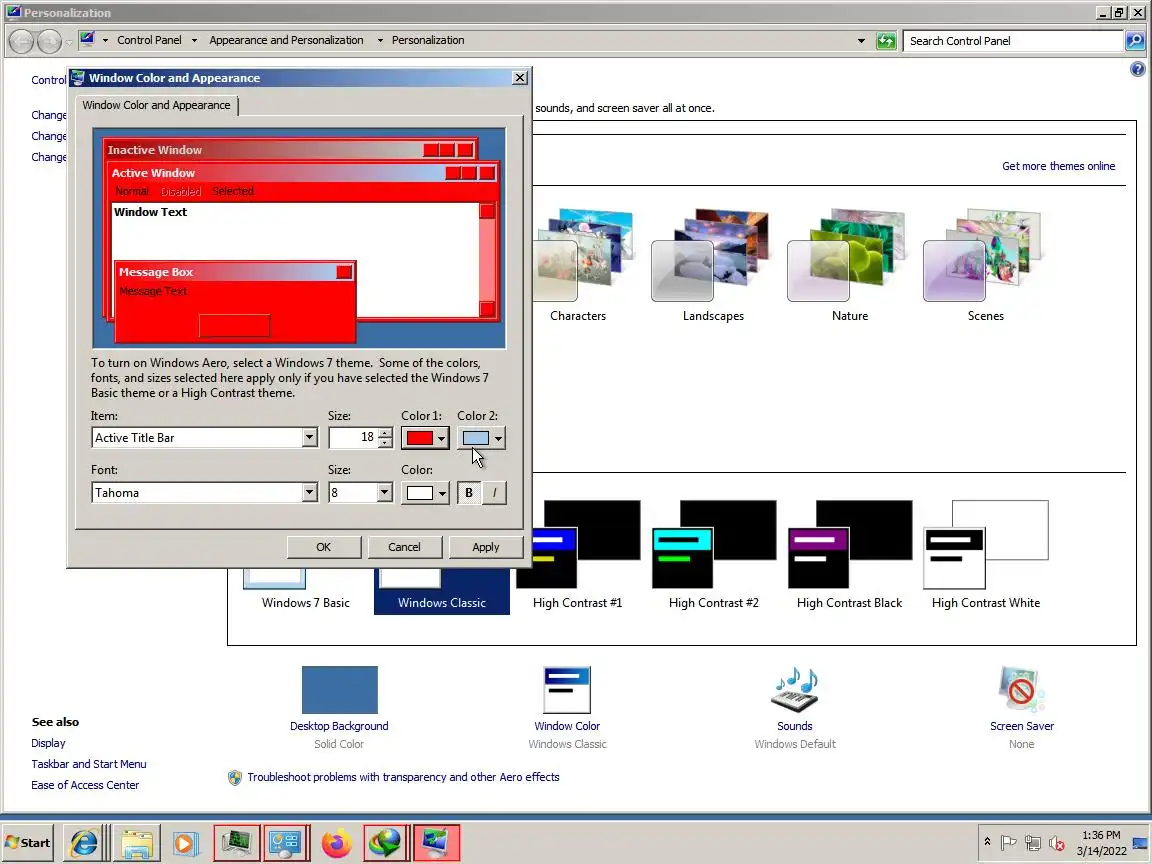The image size is (1152, 864).
Task: Launch Windows Media Player from taskbar
Action: click(185, 843)
